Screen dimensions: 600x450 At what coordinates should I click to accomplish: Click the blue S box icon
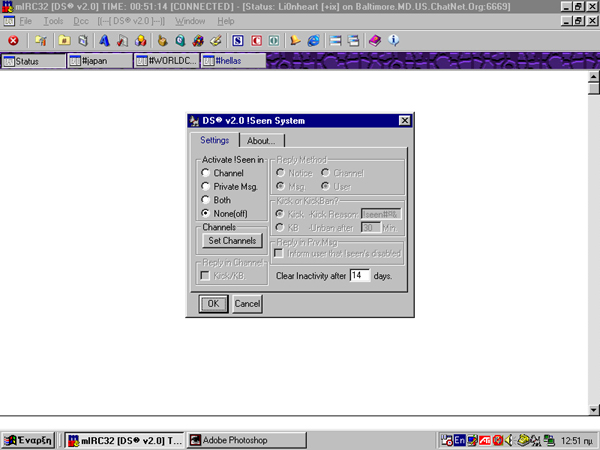(238, 40)
